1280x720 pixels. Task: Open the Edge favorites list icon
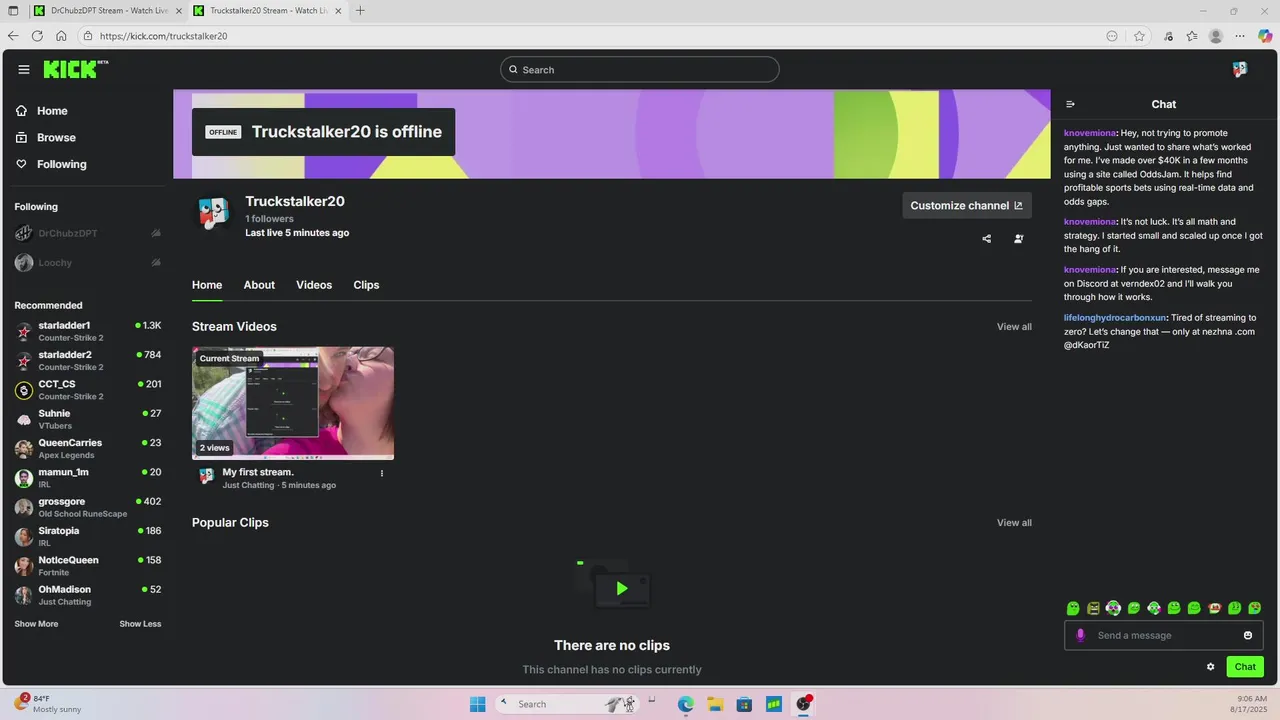[1192, 36]
